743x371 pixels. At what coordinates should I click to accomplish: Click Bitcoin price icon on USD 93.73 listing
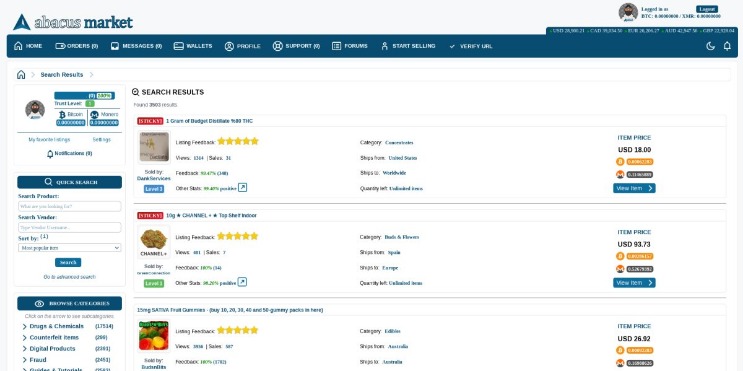pos(620,256)
